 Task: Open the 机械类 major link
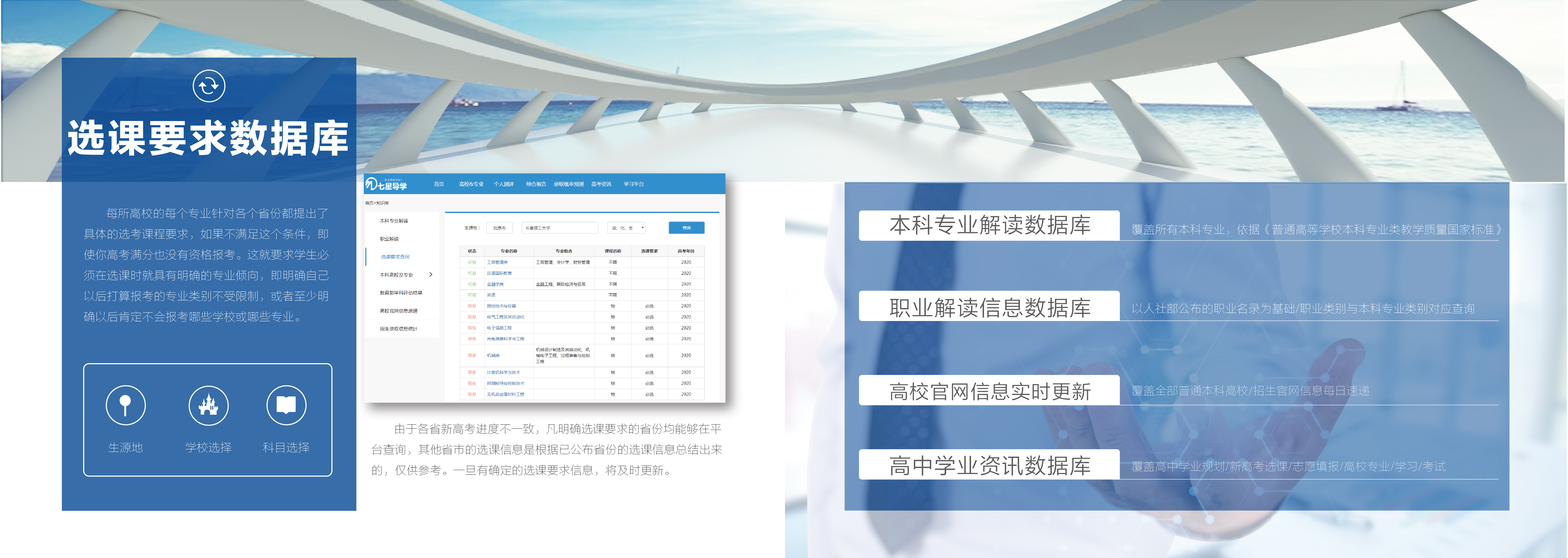coord(493,355)
